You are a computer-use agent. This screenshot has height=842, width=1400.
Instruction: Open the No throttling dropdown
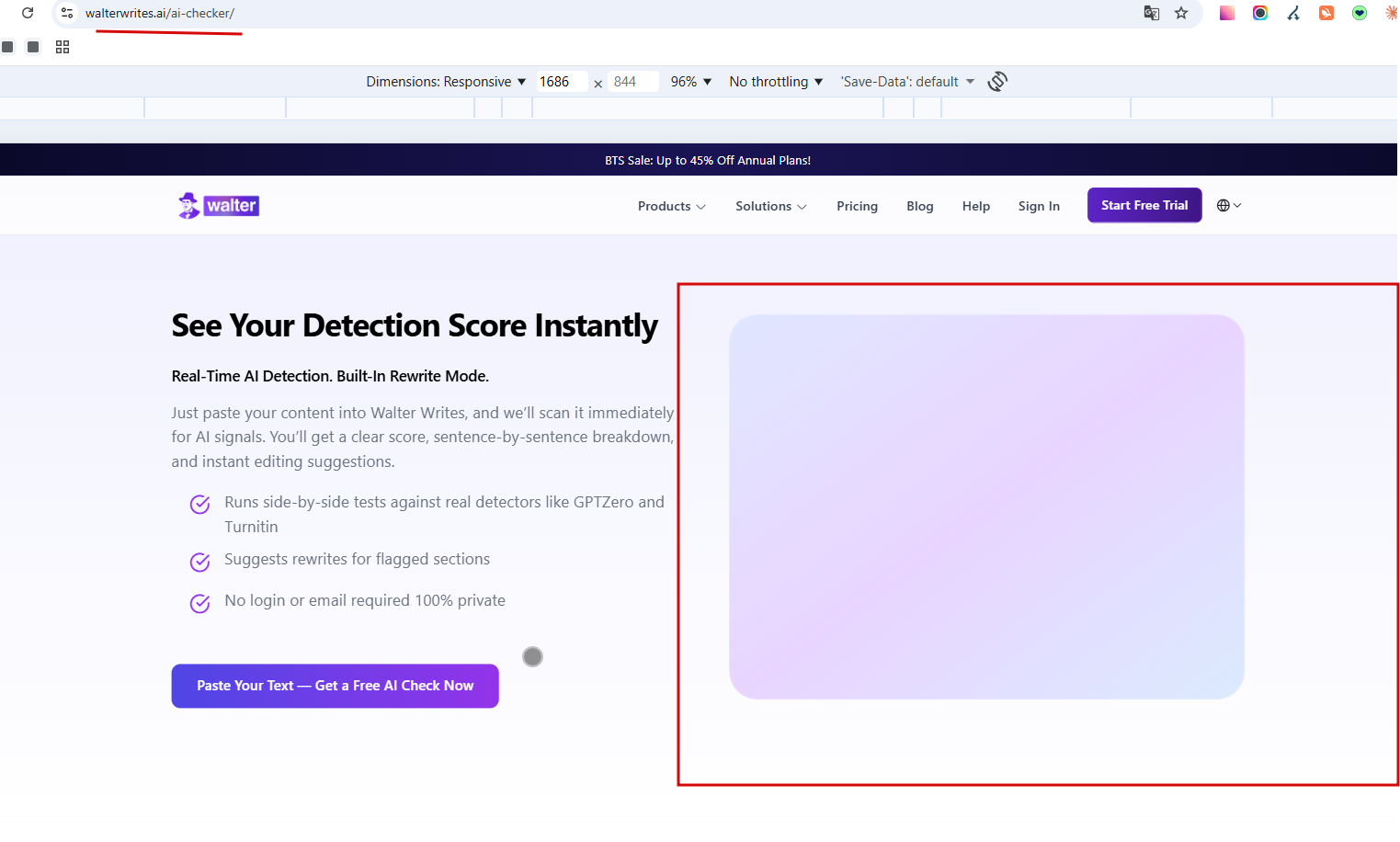[776, 82]
